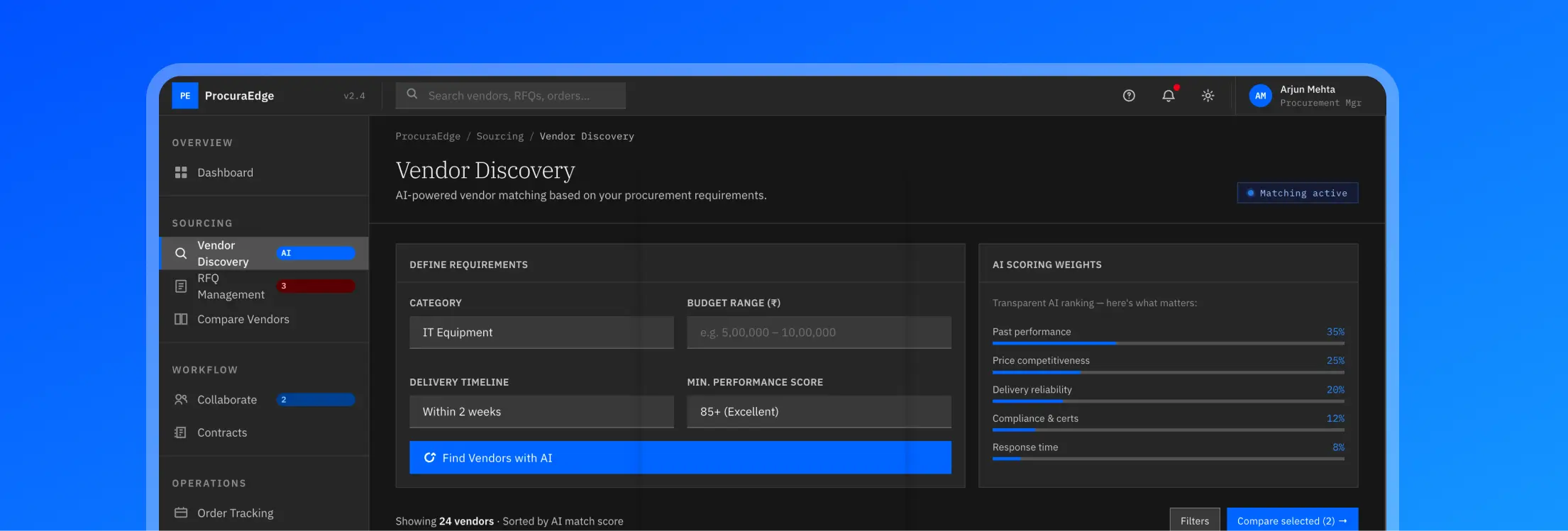Image resolution: width=1568 pixels, height=531 pixels.
Task: Click the PE logo icon
Action: (185, 96)
